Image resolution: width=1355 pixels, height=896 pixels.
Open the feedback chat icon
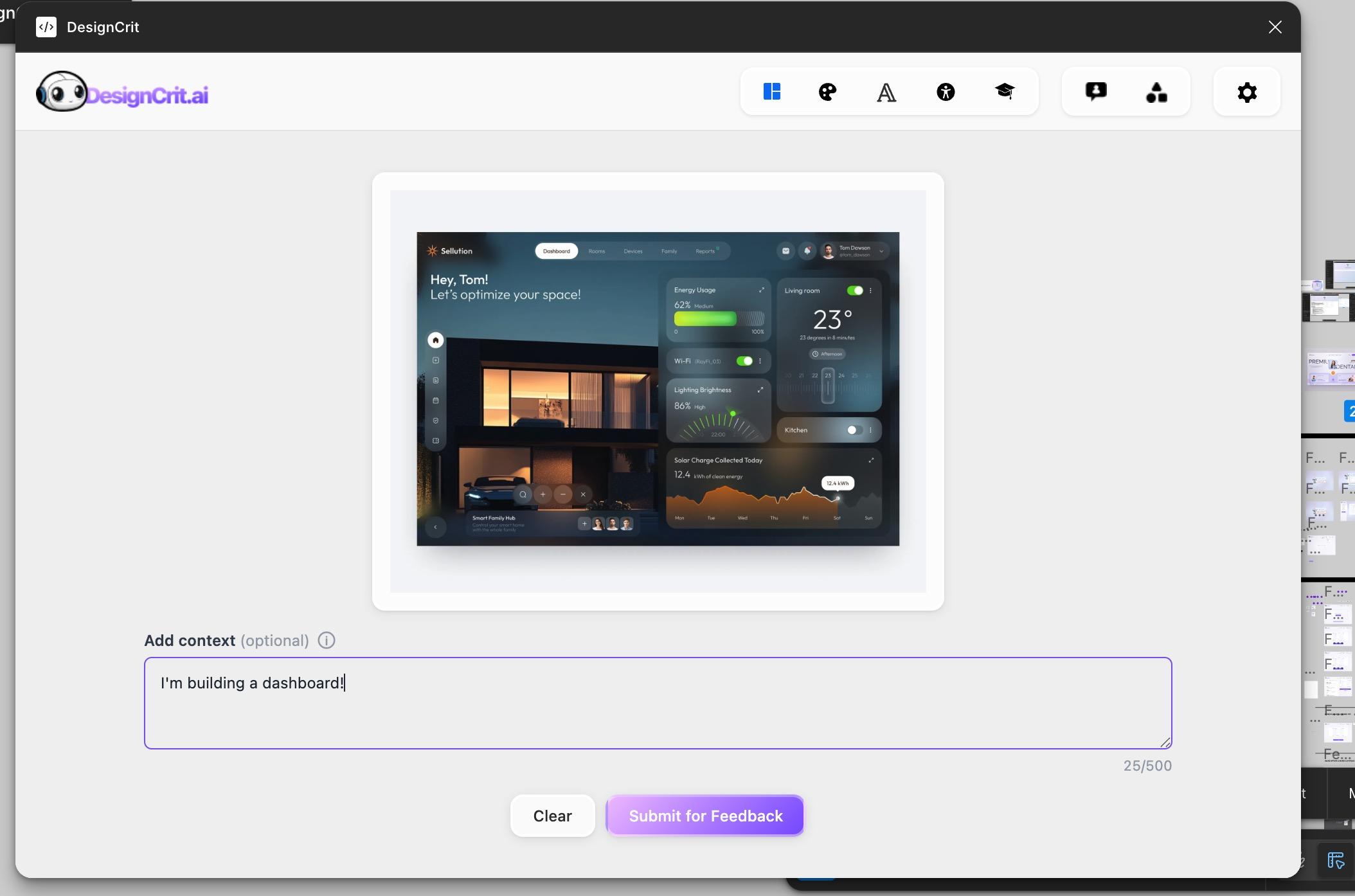point(1095,91)
